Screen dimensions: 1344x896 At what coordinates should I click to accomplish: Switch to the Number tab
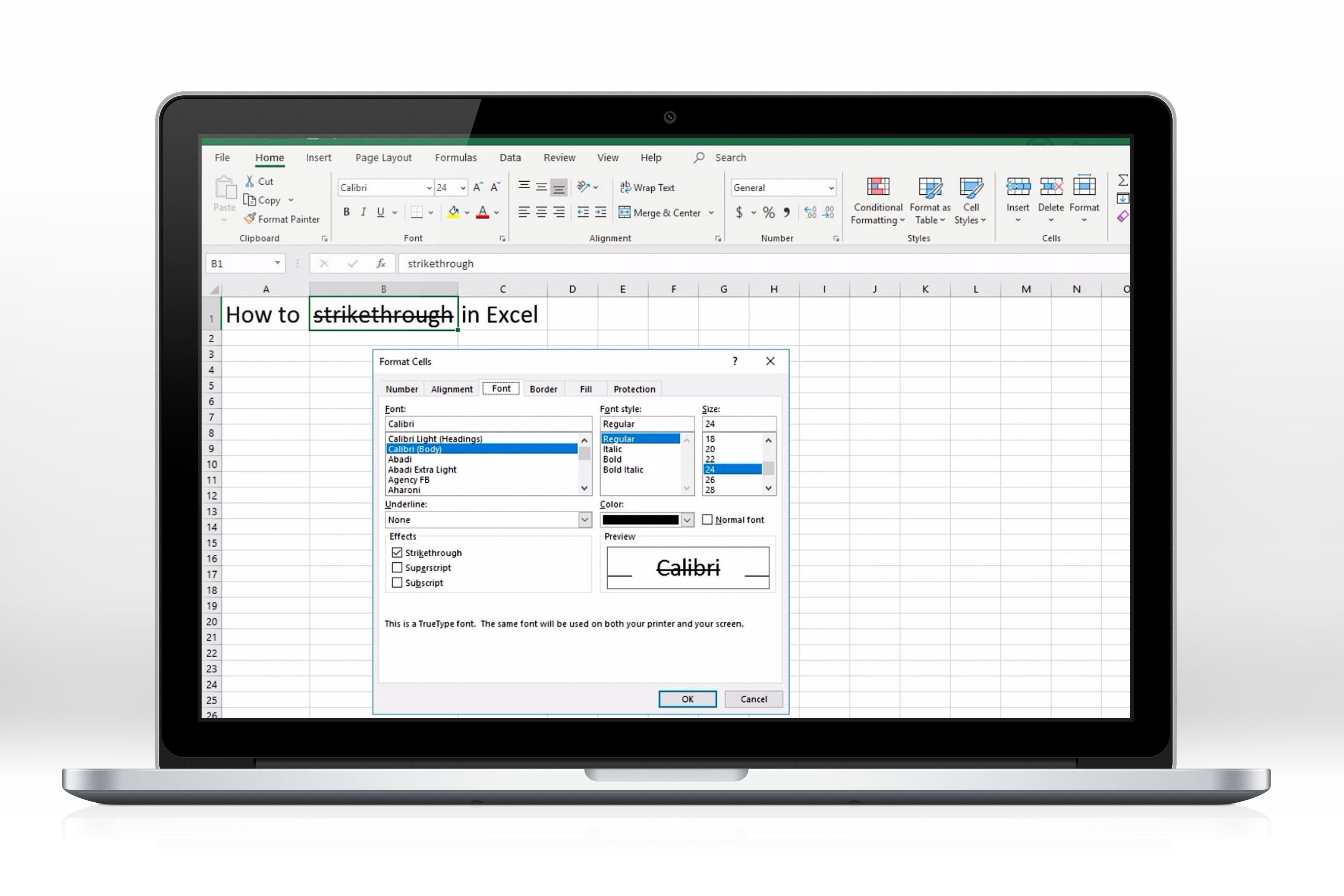click(x=402, y=389)
